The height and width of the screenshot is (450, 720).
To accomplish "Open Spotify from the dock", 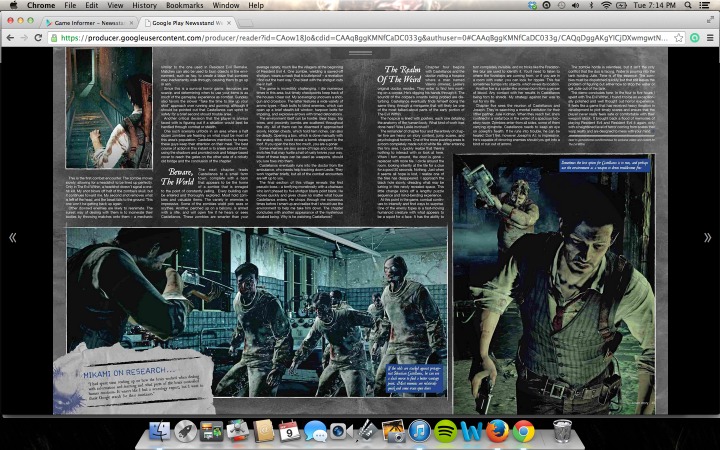I will point(445,432).
